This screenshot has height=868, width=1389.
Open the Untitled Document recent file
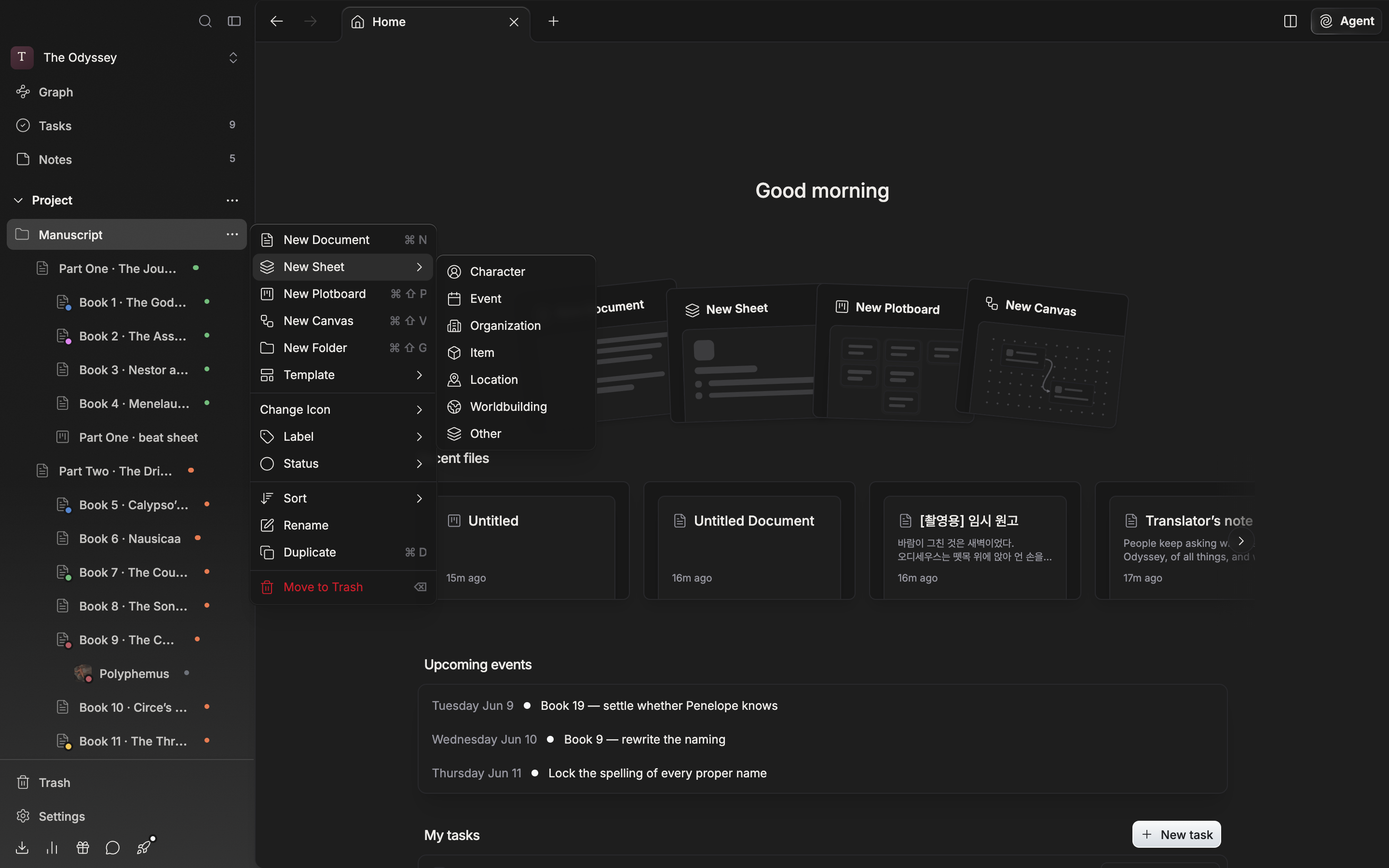point(749,541)
